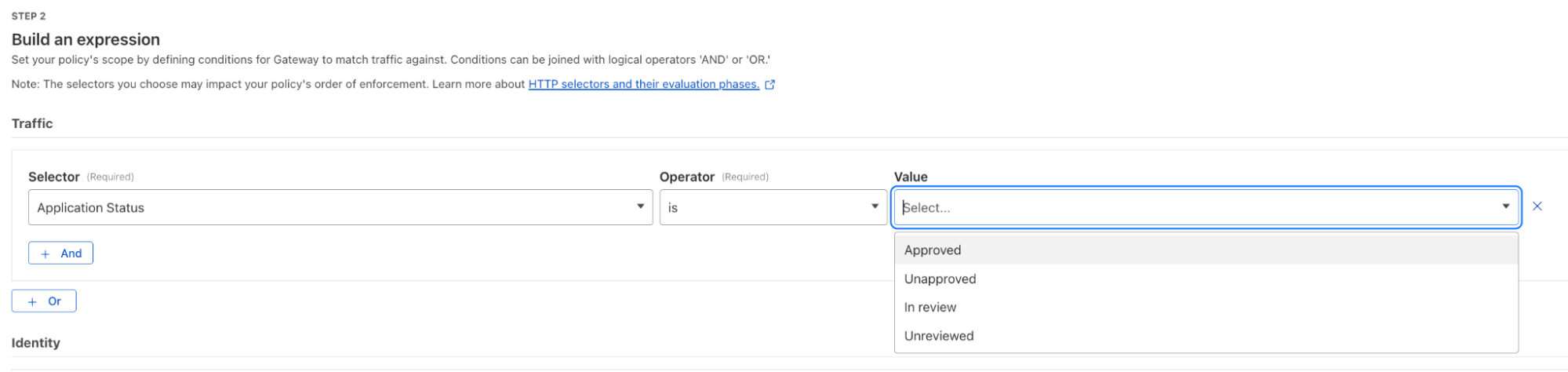
Task: Remove the condition with the X icon
Action: tap(1537, 206)
